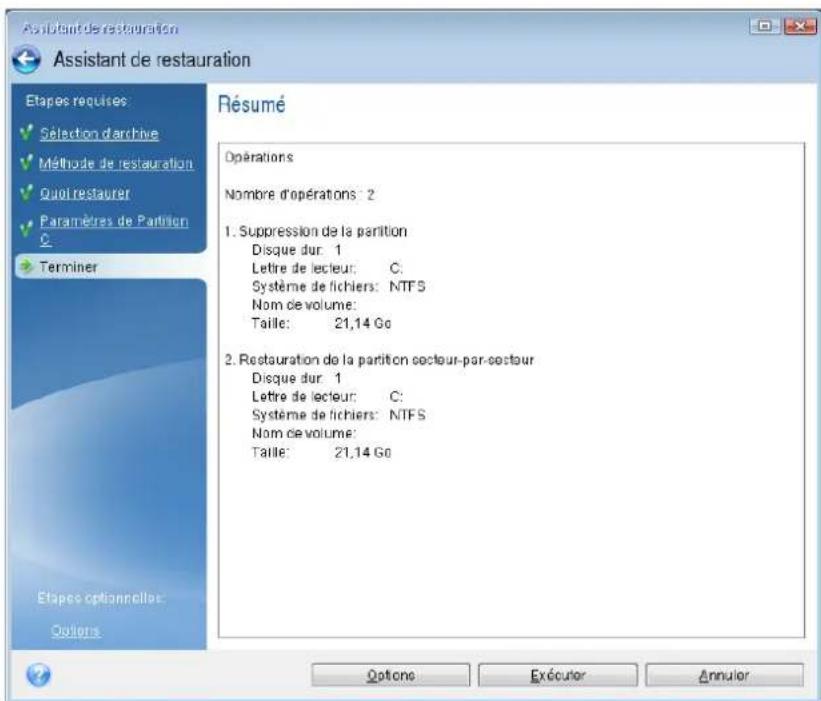Screen dimensions: 821x701
Task: Click 'Etapes optionnelles' sidebar heading
Action: tap(101, 597)
